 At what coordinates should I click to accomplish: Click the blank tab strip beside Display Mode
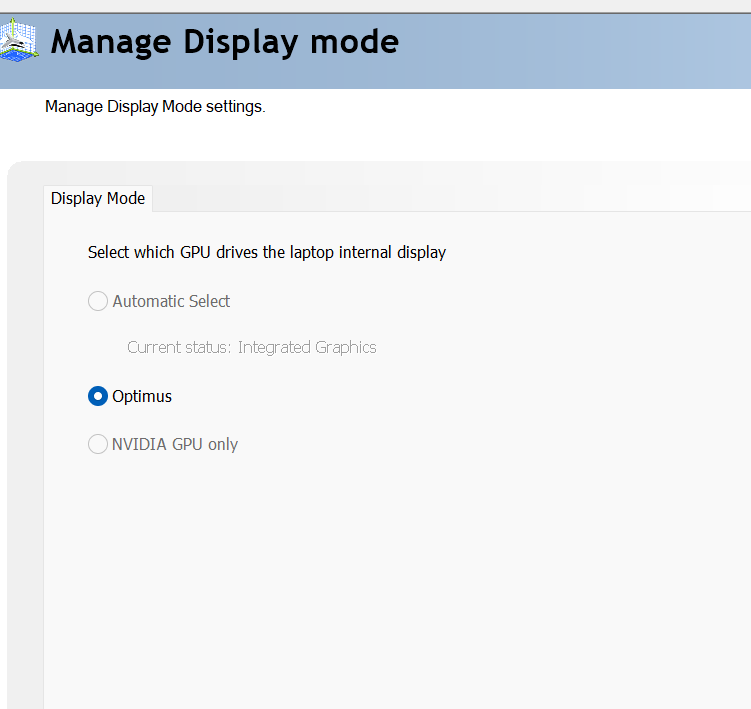(450, 198)
